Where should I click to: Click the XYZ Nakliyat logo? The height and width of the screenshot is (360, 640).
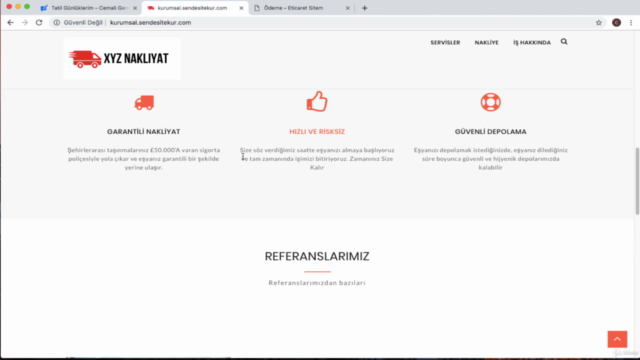(122, 58)
